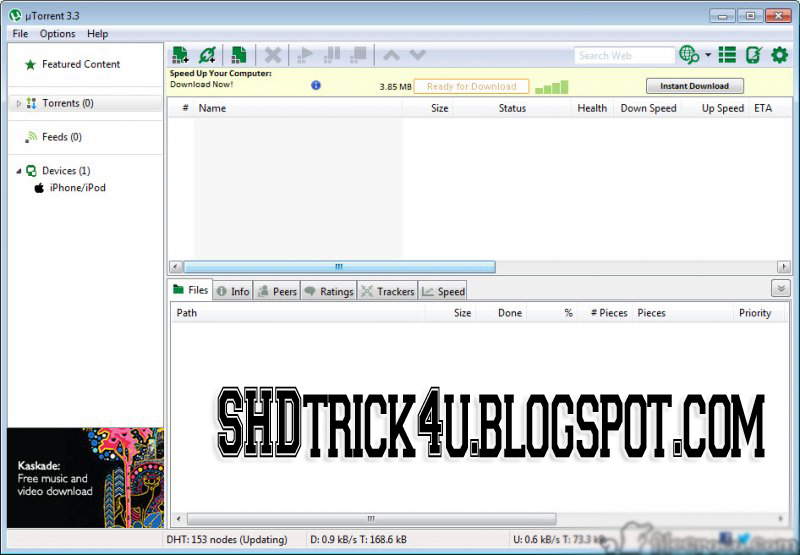Switch to the Trackers tab
Viewport: 800px width, 555px height.
pos(388,291)
